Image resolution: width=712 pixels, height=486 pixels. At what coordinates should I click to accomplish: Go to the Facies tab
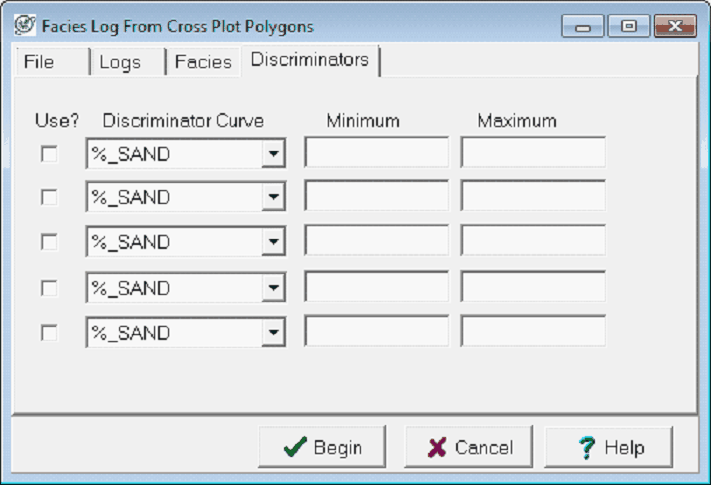pyautogui.click(x=203, y=62)
